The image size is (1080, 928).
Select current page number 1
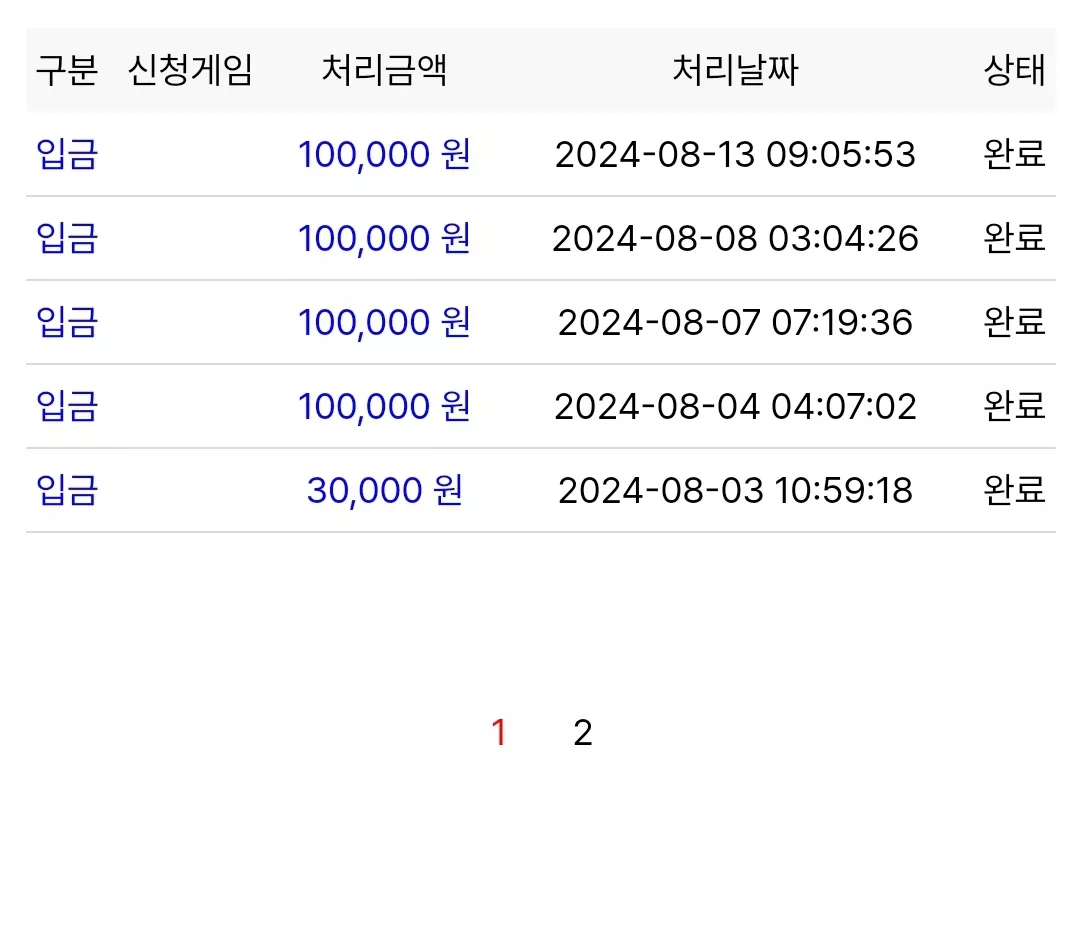tap(499, 732)
